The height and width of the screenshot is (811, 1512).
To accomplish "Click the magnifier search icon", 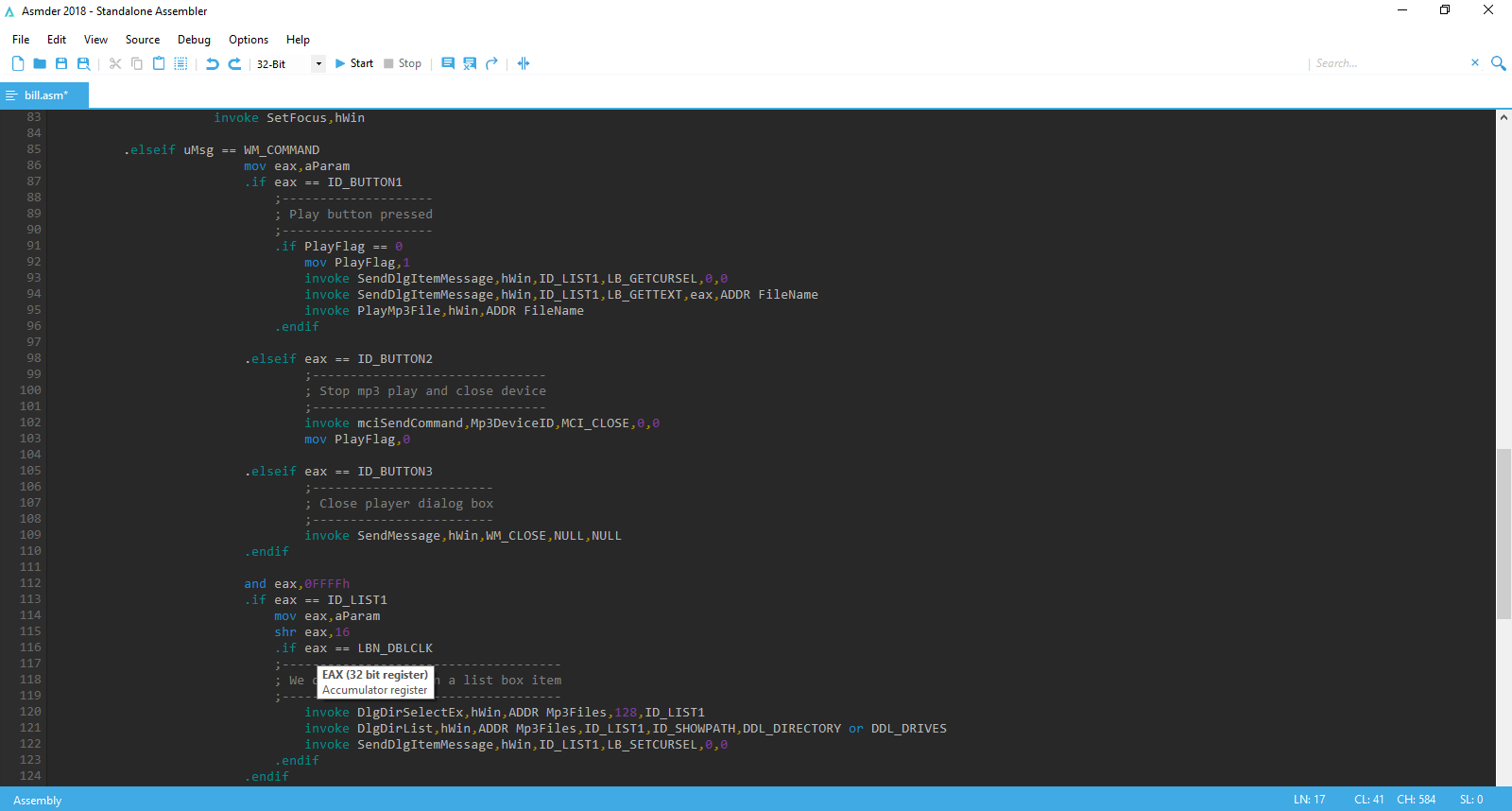I will 1498,63.
